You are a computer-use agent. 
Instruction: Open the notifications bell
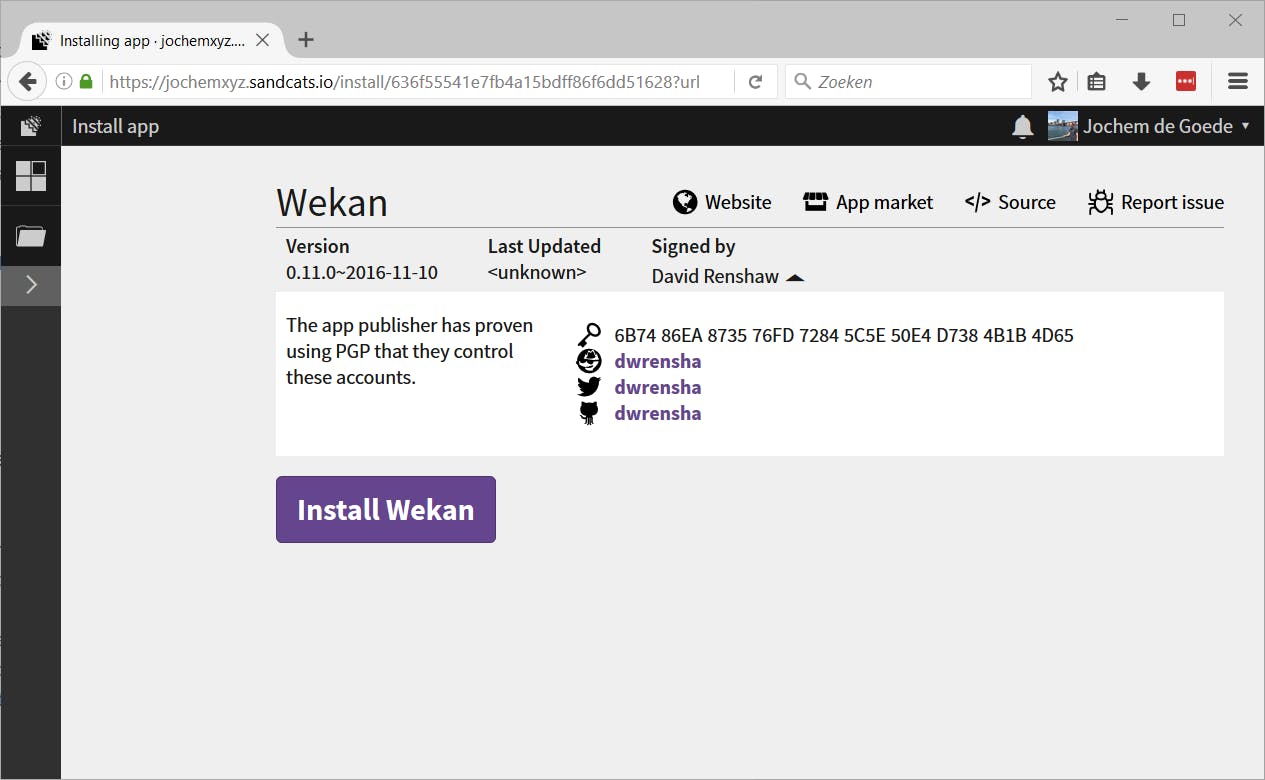pos(1022,126)
